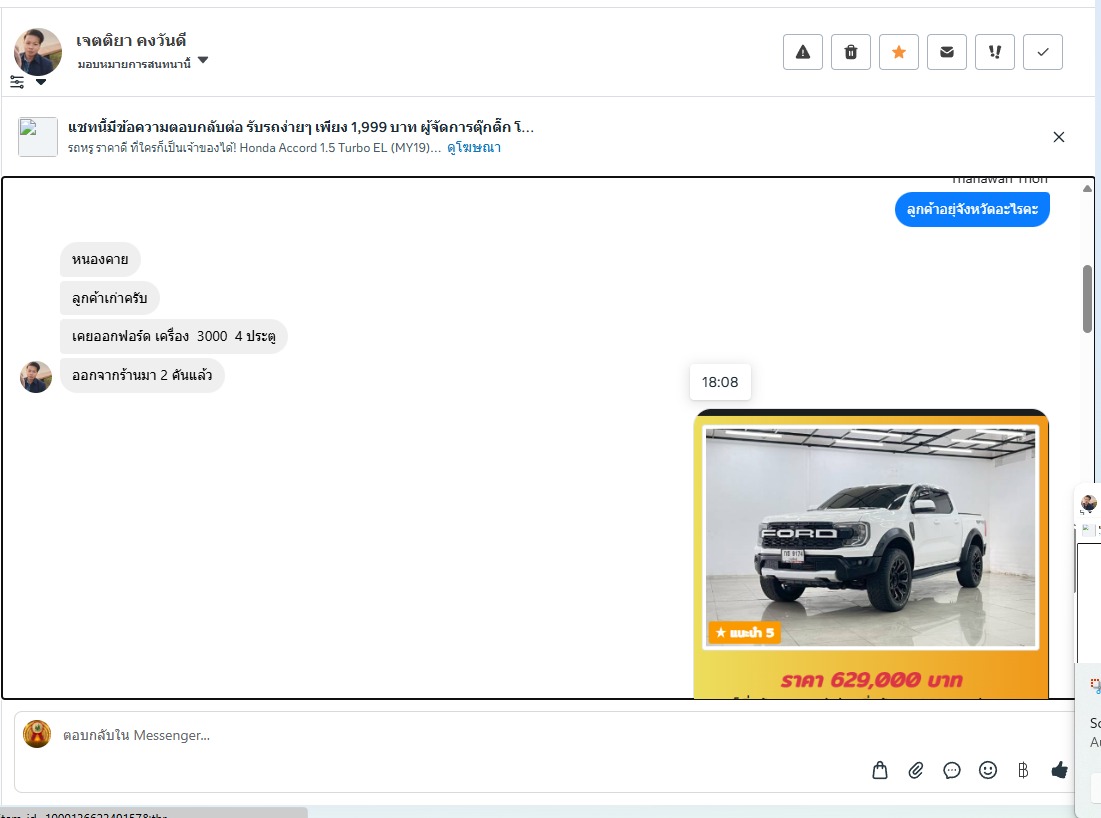
Task: Mark conversation done with checkmark button
Action: pyautogui.click(x=1043, y=52)
